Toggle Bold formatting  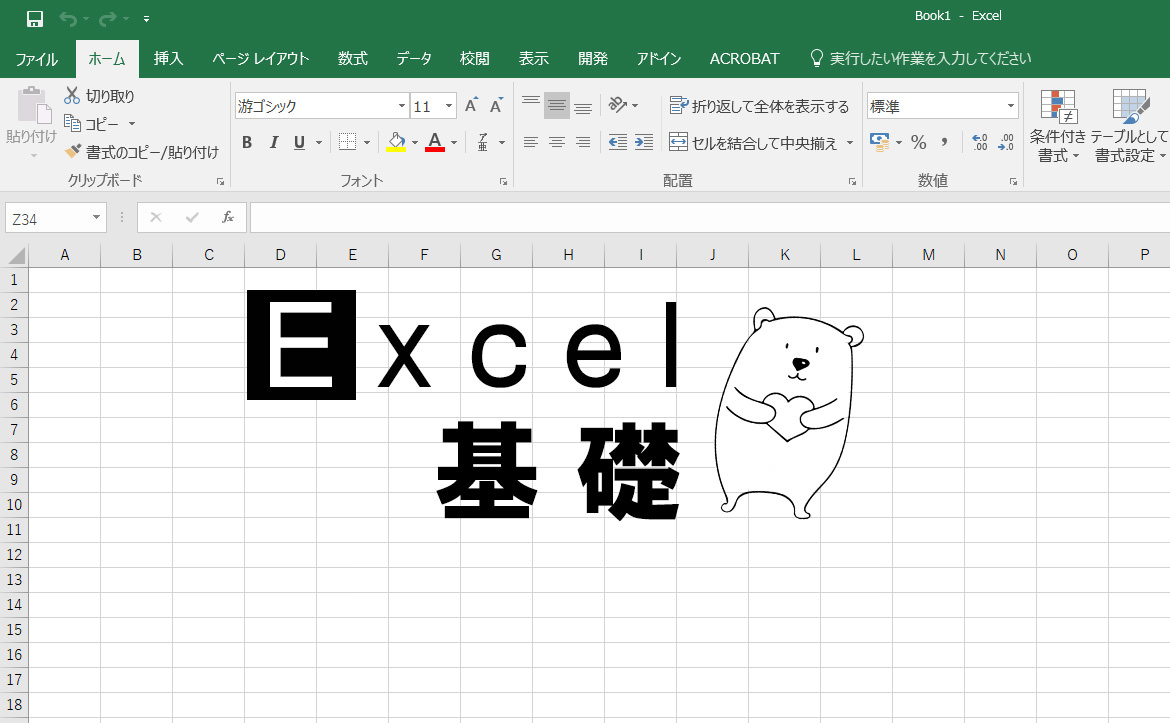tap(247, 143)
